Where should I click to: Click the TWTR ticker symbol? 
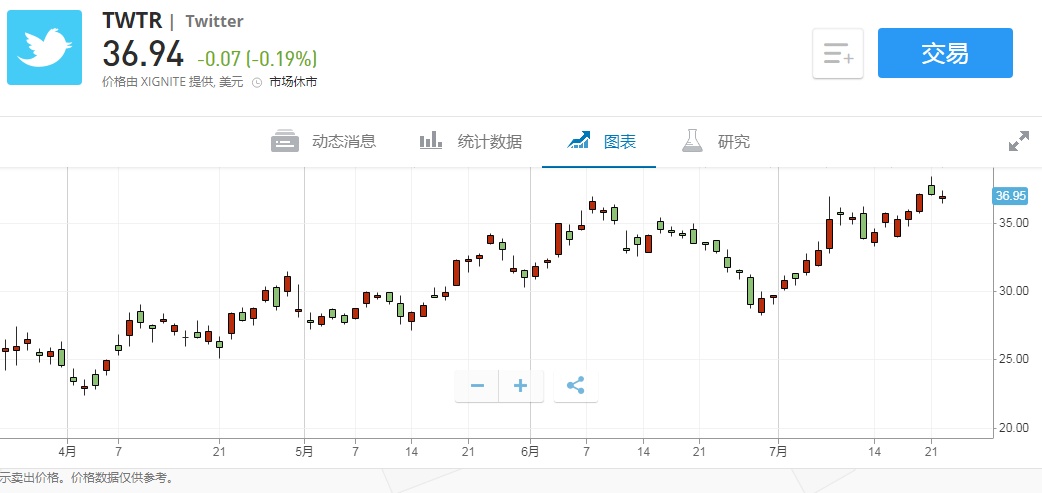pyautogui.click(x=131, y=21)
